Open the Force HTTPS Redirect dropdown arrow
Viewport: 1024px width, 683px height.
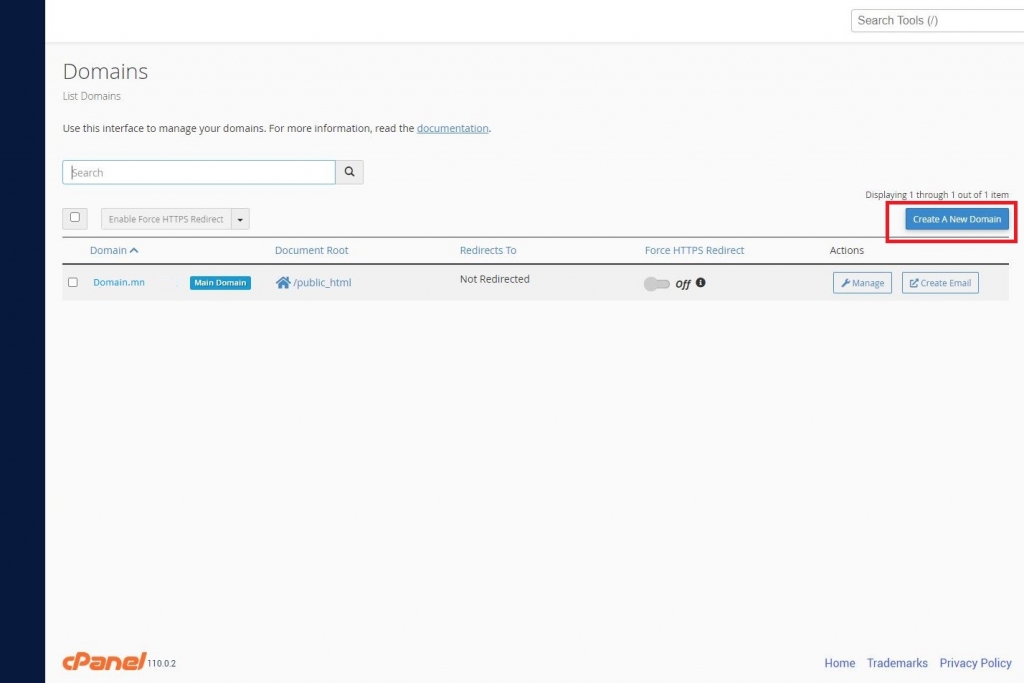[240, 219]
